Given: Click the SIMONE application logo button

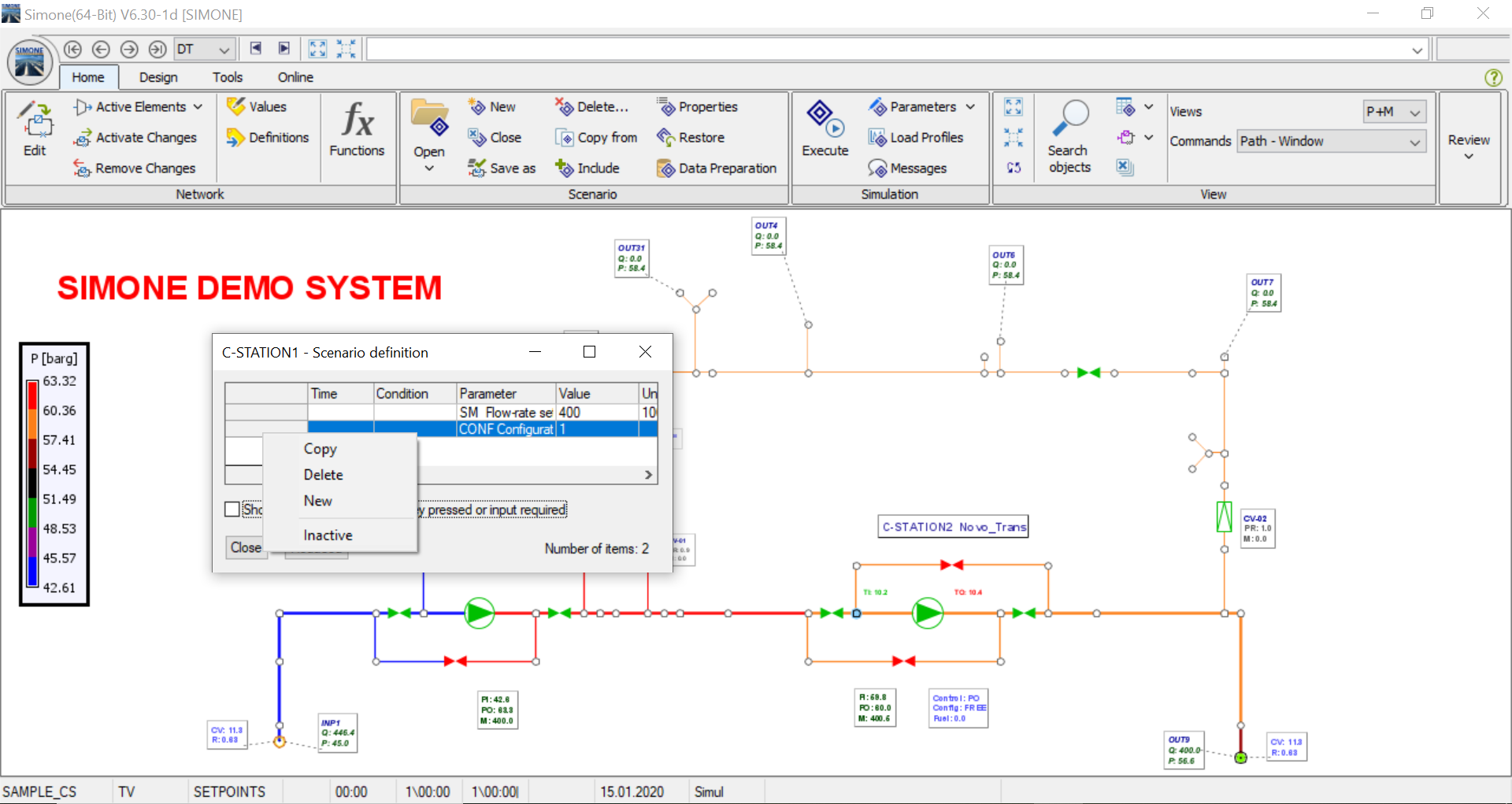Looking at the screenshot, I should [30, 63].
